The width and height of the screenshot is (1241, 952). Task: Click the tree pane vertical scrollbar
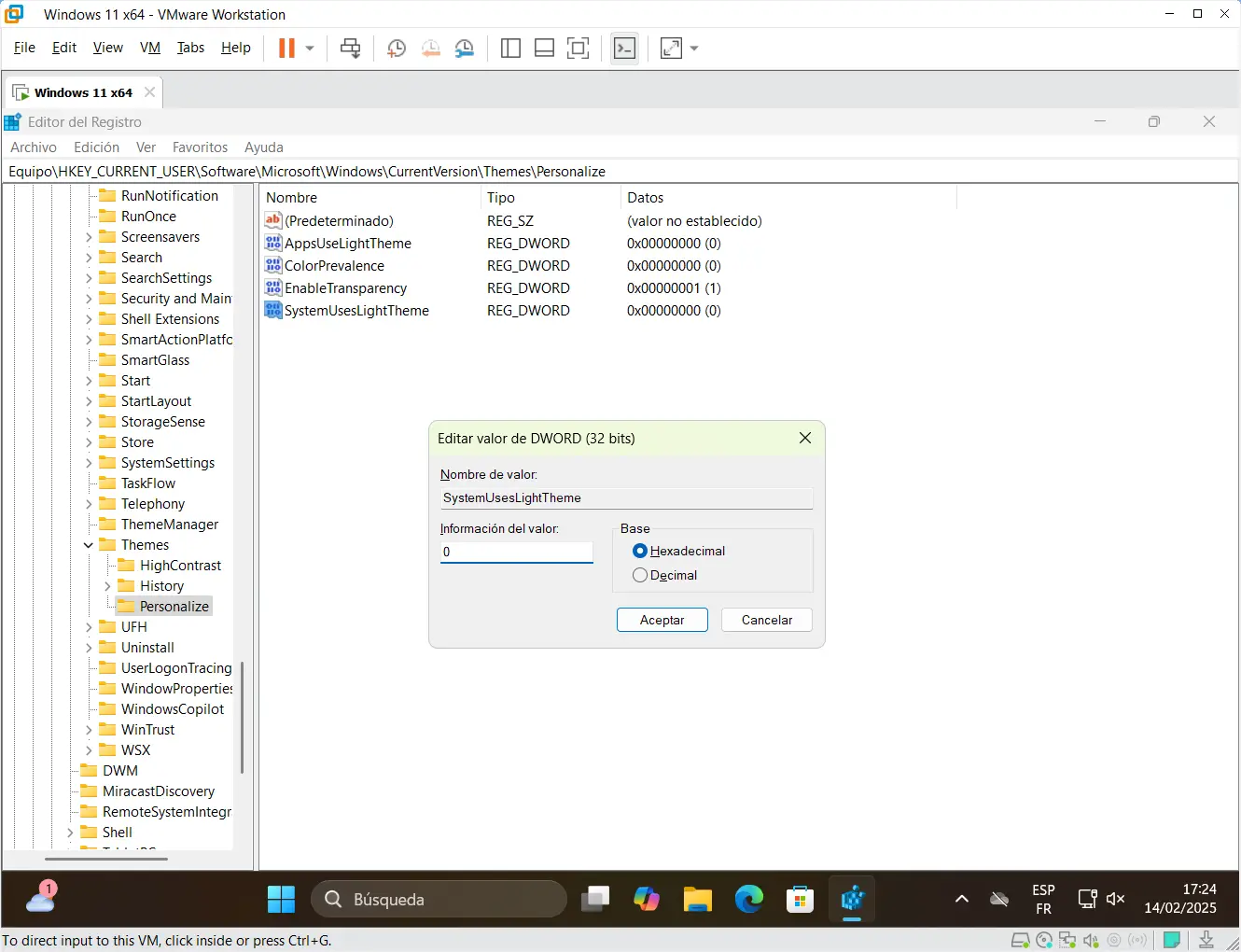(243, 718)
